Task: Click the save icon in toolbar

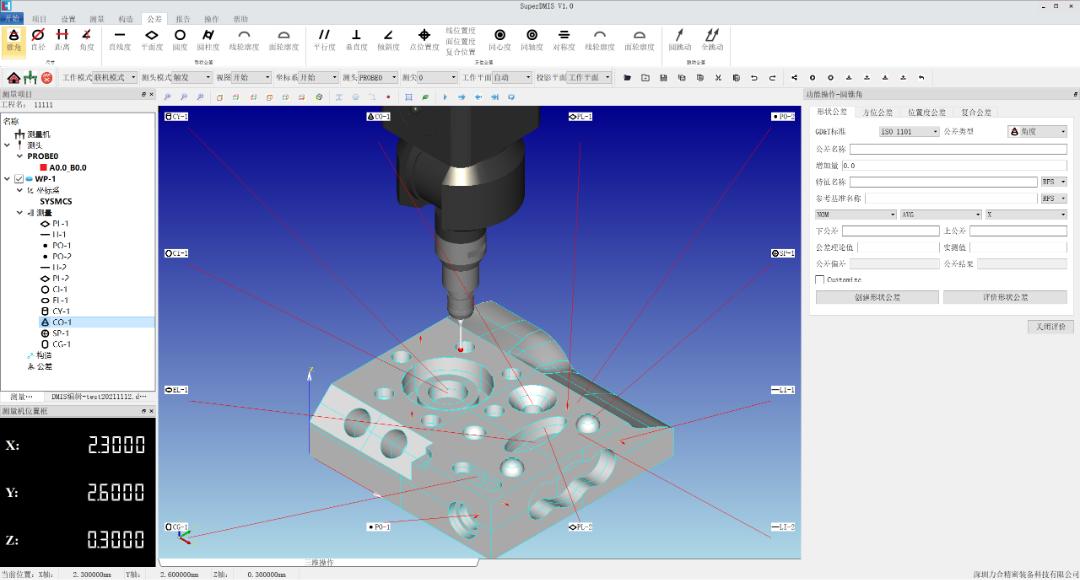Action: click(663, 77)
